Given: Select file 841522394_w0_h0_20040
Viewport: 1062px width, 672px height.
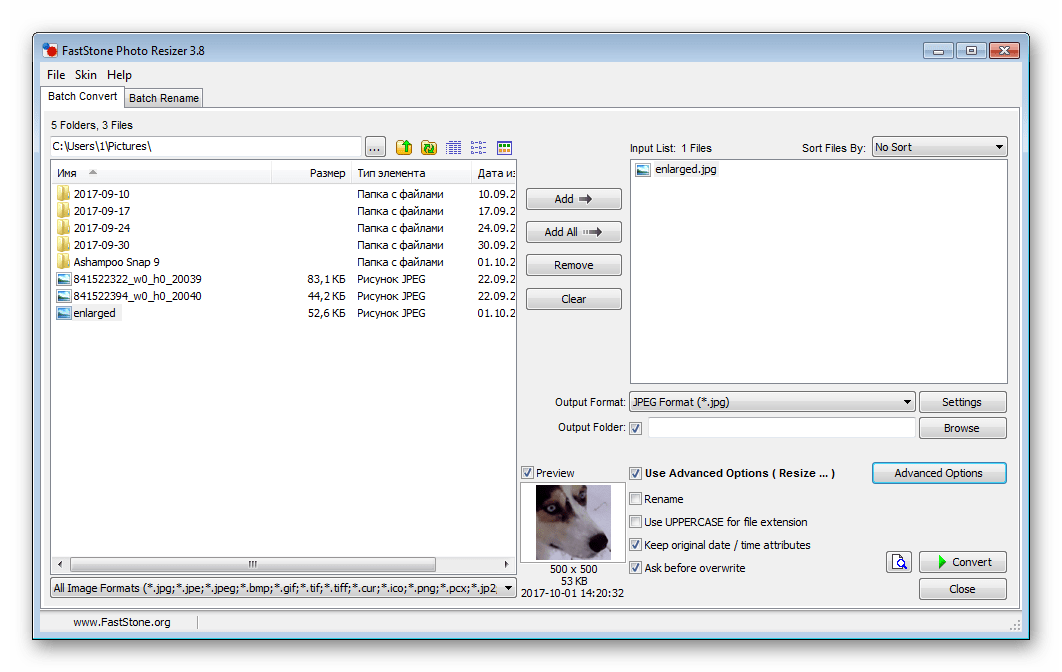Looking at the screenshot, I should point(137,296).
